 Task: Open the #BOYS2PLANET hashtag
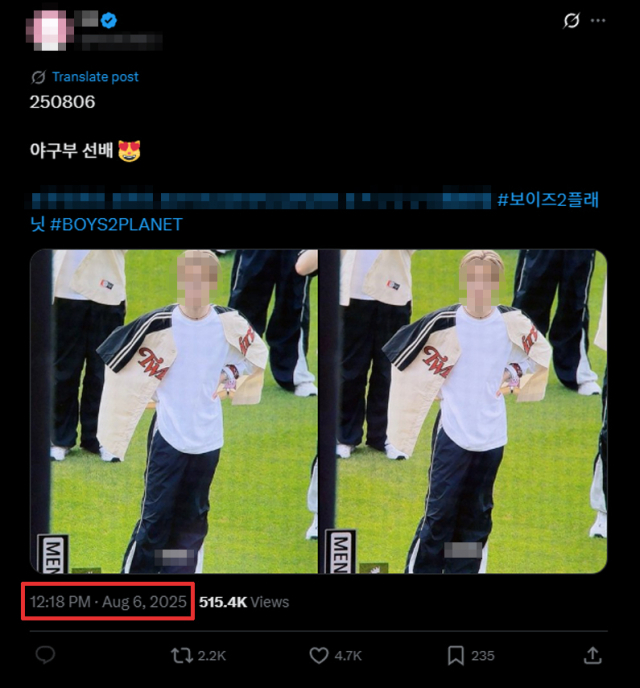[x=116, y=225]
